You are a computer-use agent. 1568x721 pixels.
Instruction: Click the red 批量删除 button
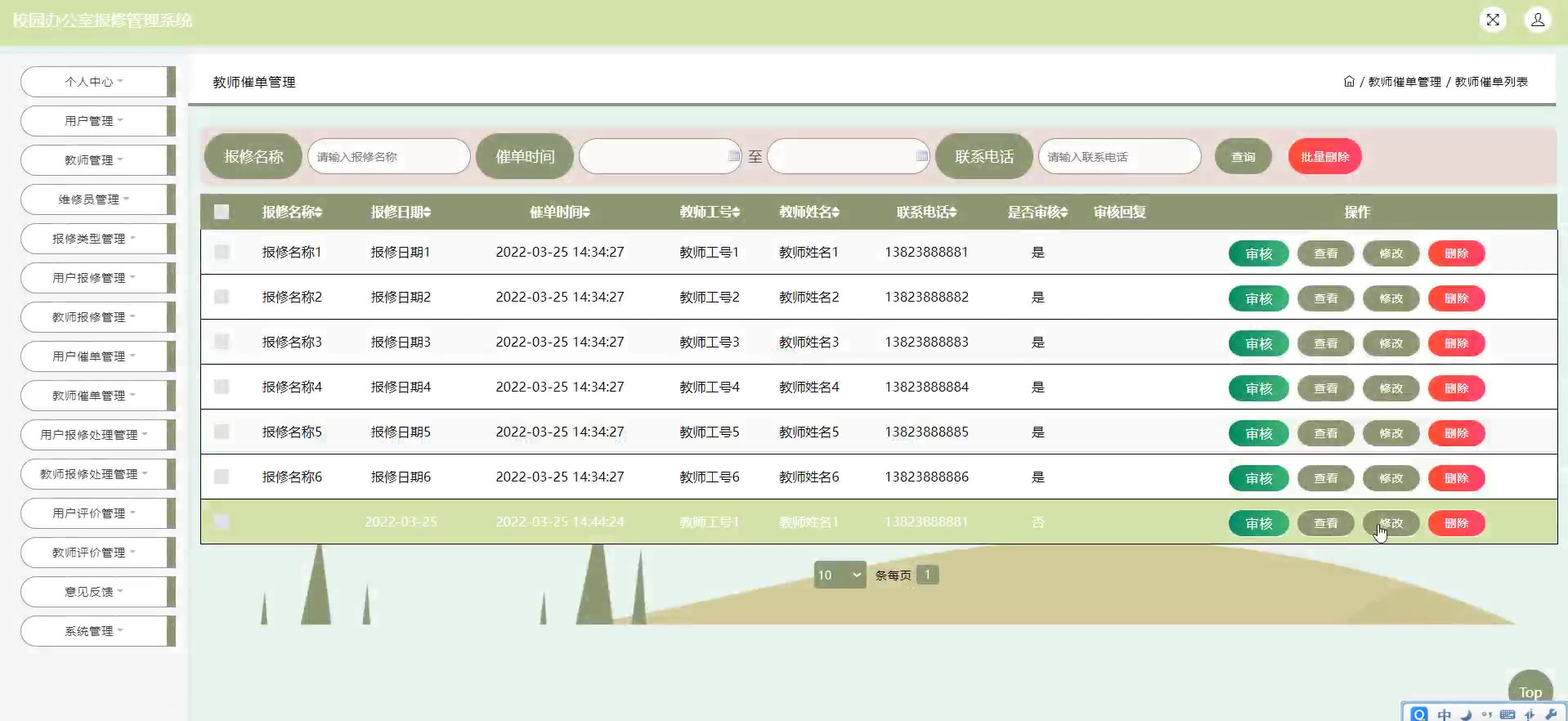tap(1324, 156)
